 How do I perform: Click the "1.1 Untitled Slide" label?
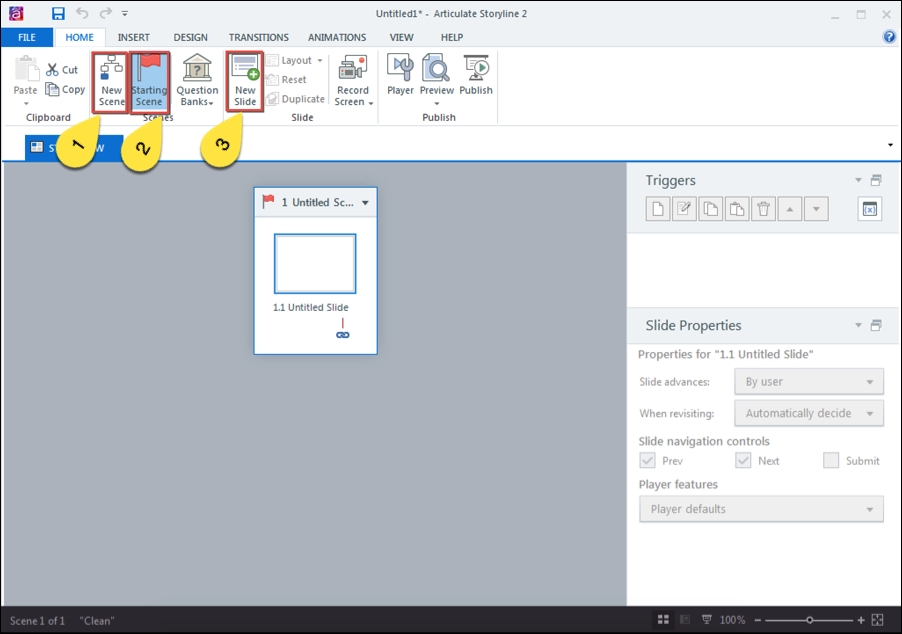click(x=311, y=307)
